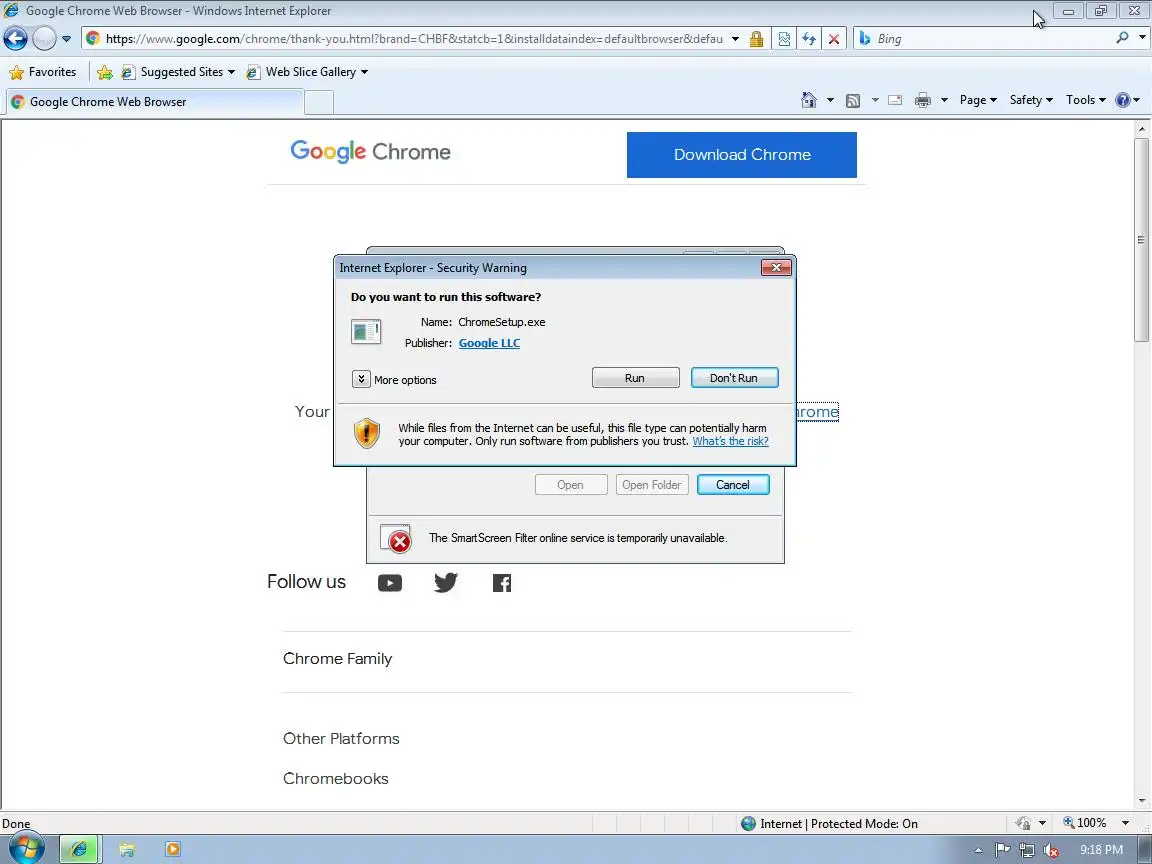Click the scrollbar down arrow
This screenshot has height=864, width=1152.
click(x=1141, y=801)
